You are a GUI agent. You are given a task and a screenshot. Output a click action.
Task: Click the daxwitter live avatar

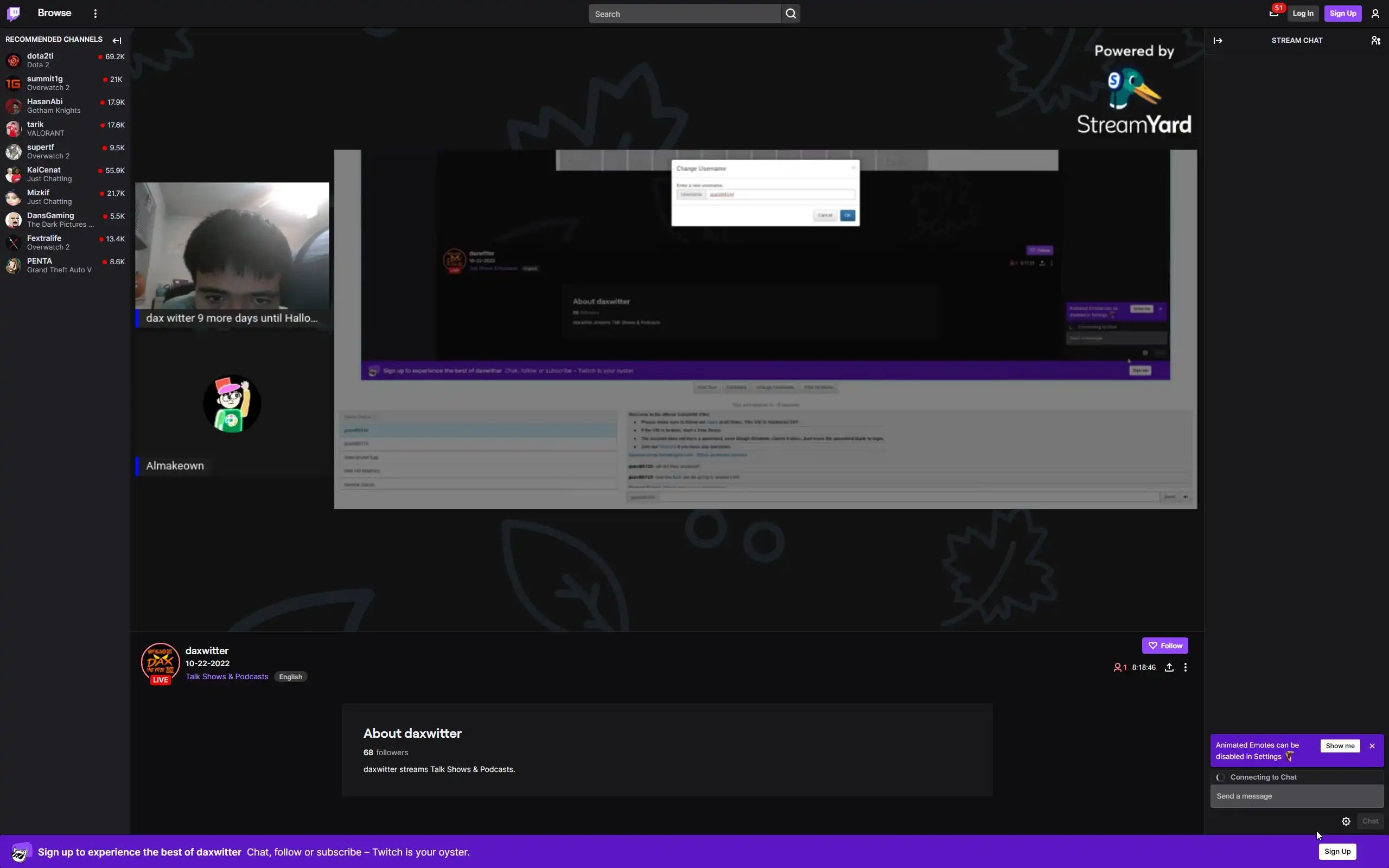pos(160,662)
